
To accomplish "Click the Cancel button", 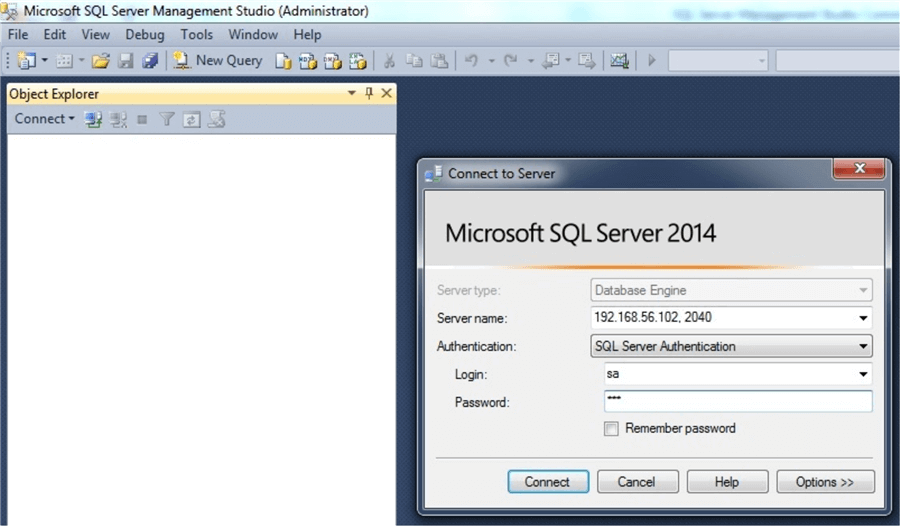I will [x=638, y=482].
